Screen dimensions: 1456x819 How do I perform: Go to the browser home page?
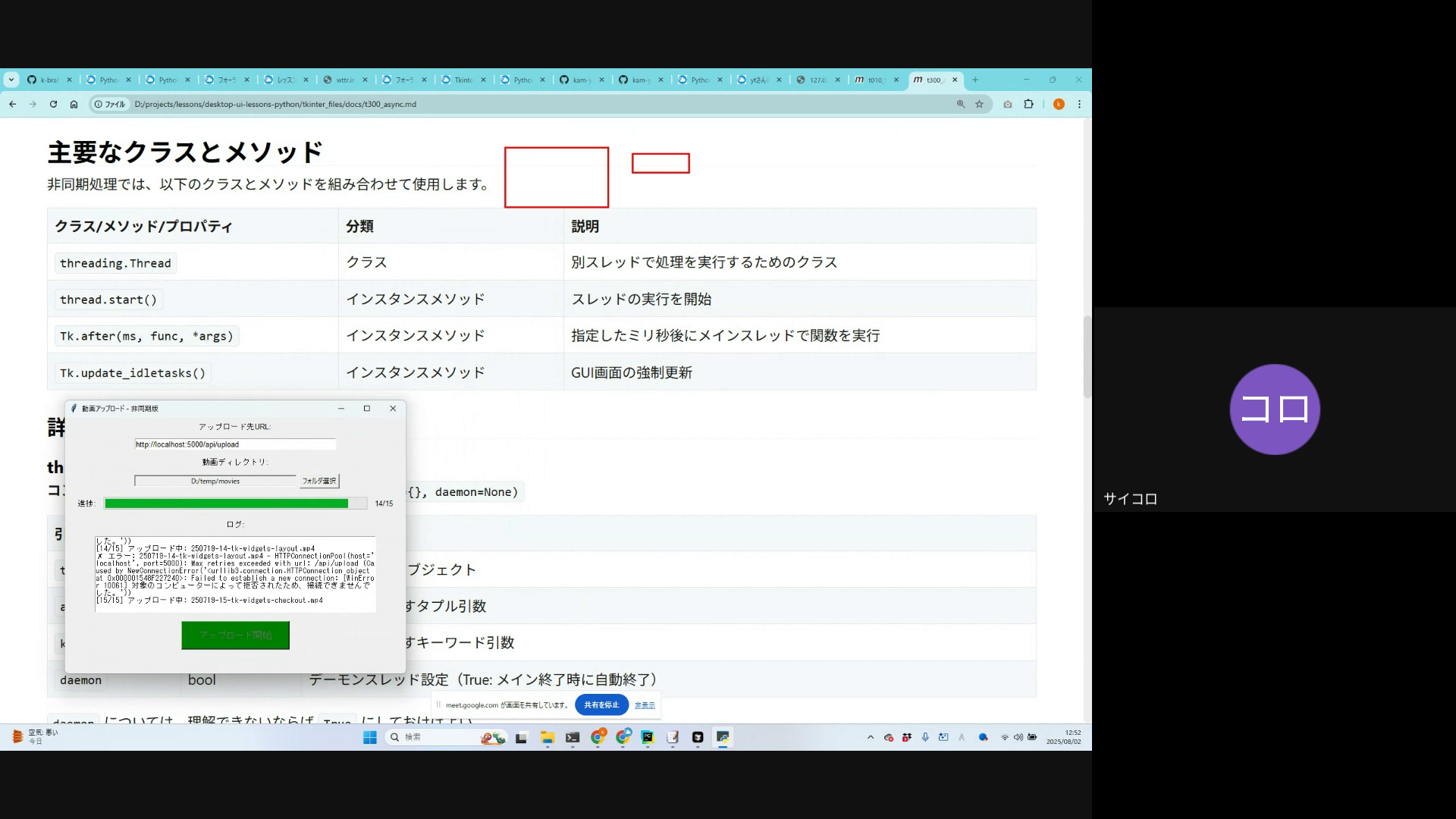(x=74, y=105)
